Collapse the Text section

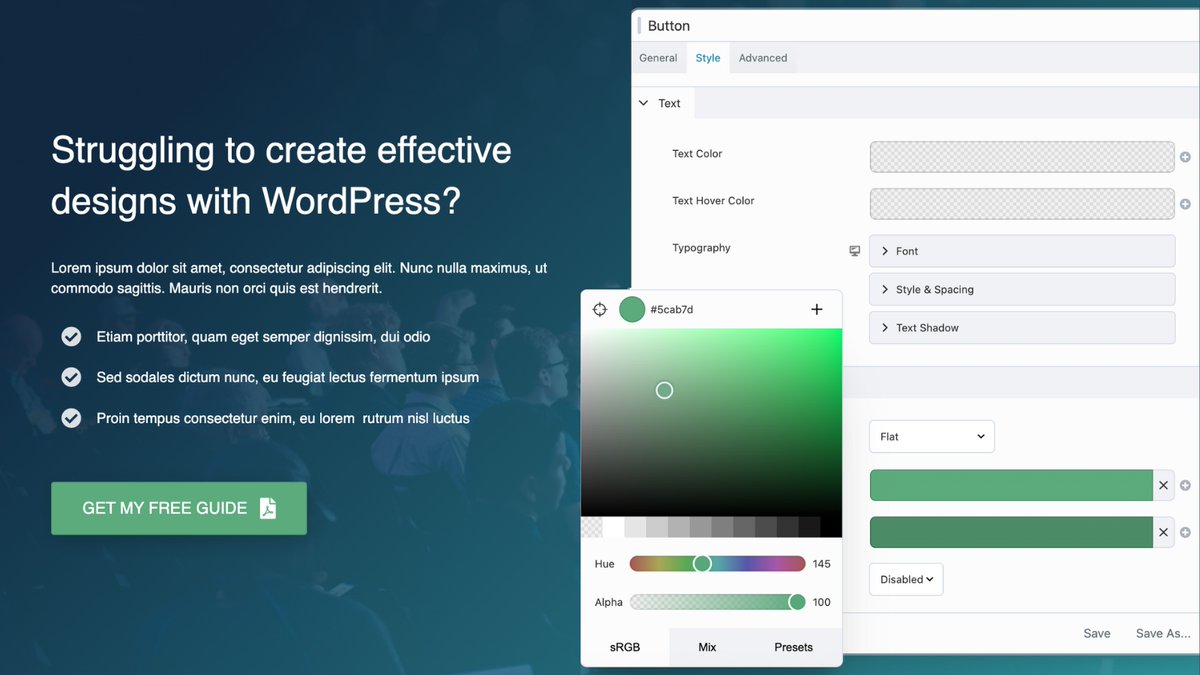(x=662, y=103)
